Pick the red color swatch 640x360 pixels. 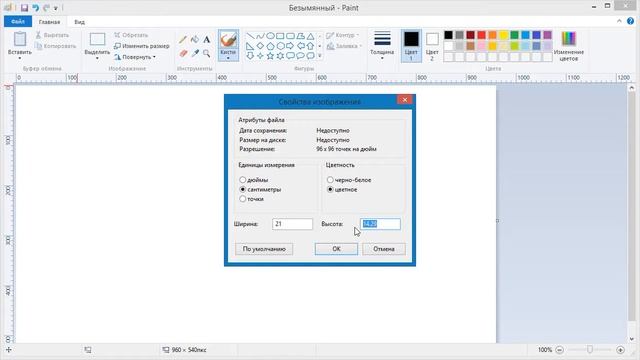coord(482,35)
